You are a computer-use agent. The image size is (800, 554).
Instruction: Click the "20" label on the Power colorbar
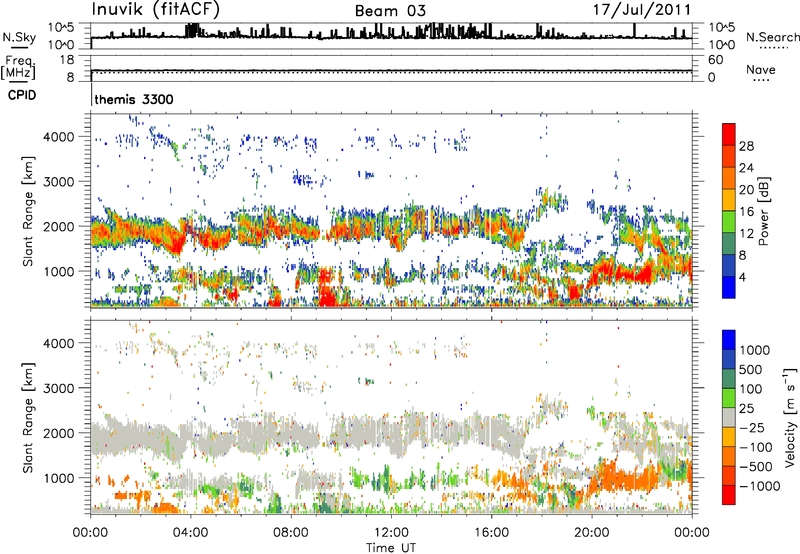(746, 190)
